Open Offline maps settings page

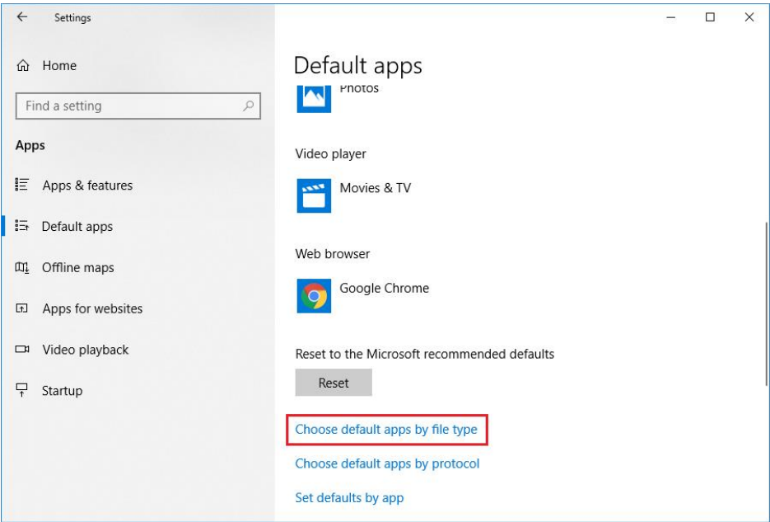[x=78, y=268]
